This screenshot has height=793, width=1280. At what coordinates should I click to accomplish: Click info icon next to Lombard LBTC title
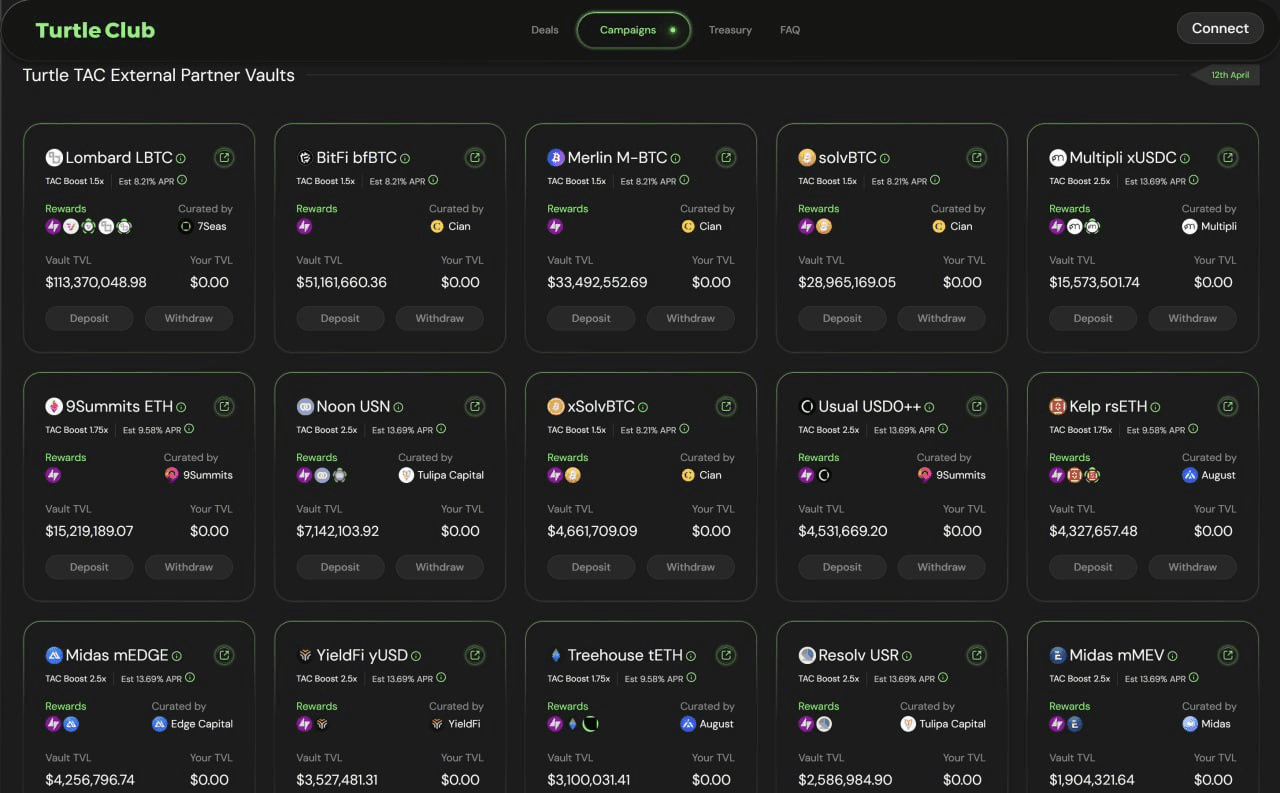coord(181,158)
